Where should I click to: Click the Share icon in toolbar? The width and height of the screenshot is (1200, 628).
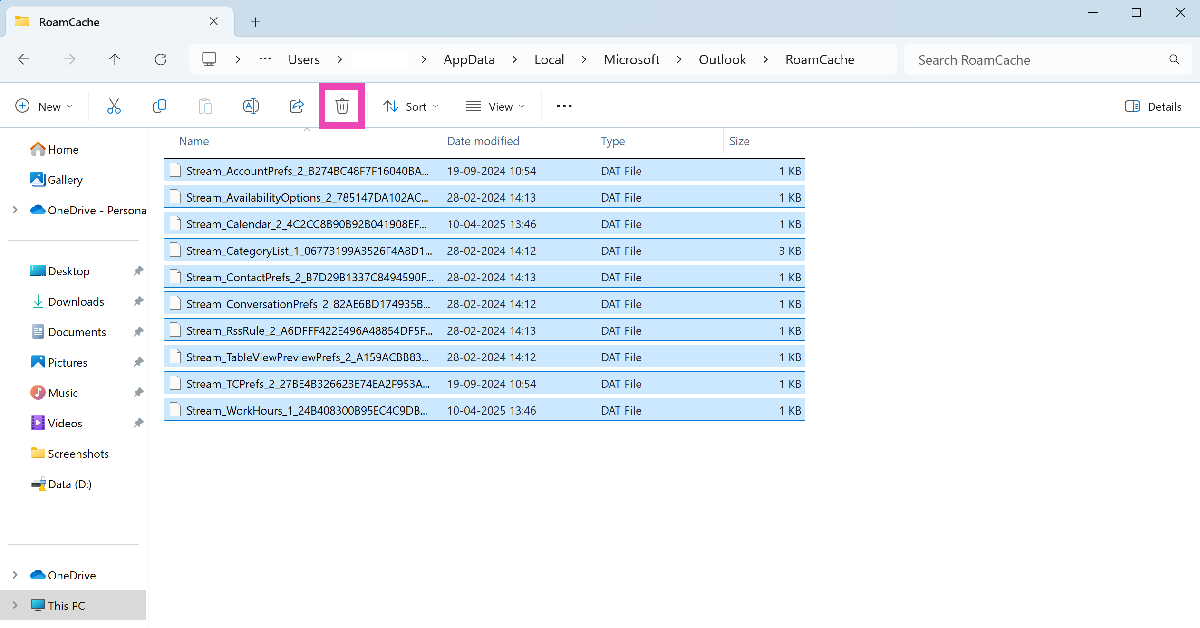[x=296, y=106]
